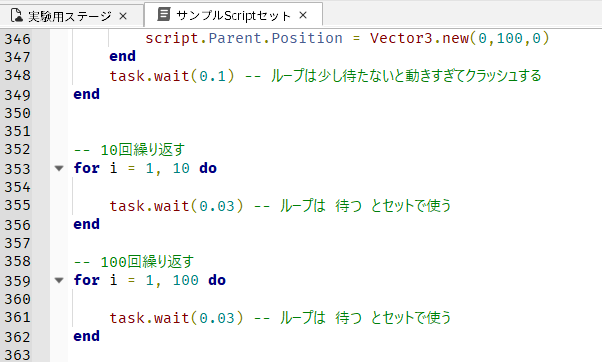The height and width of the screenshot is (362, 602).
Task: Collapse the for loop on line 359
Action: (59, 280)
